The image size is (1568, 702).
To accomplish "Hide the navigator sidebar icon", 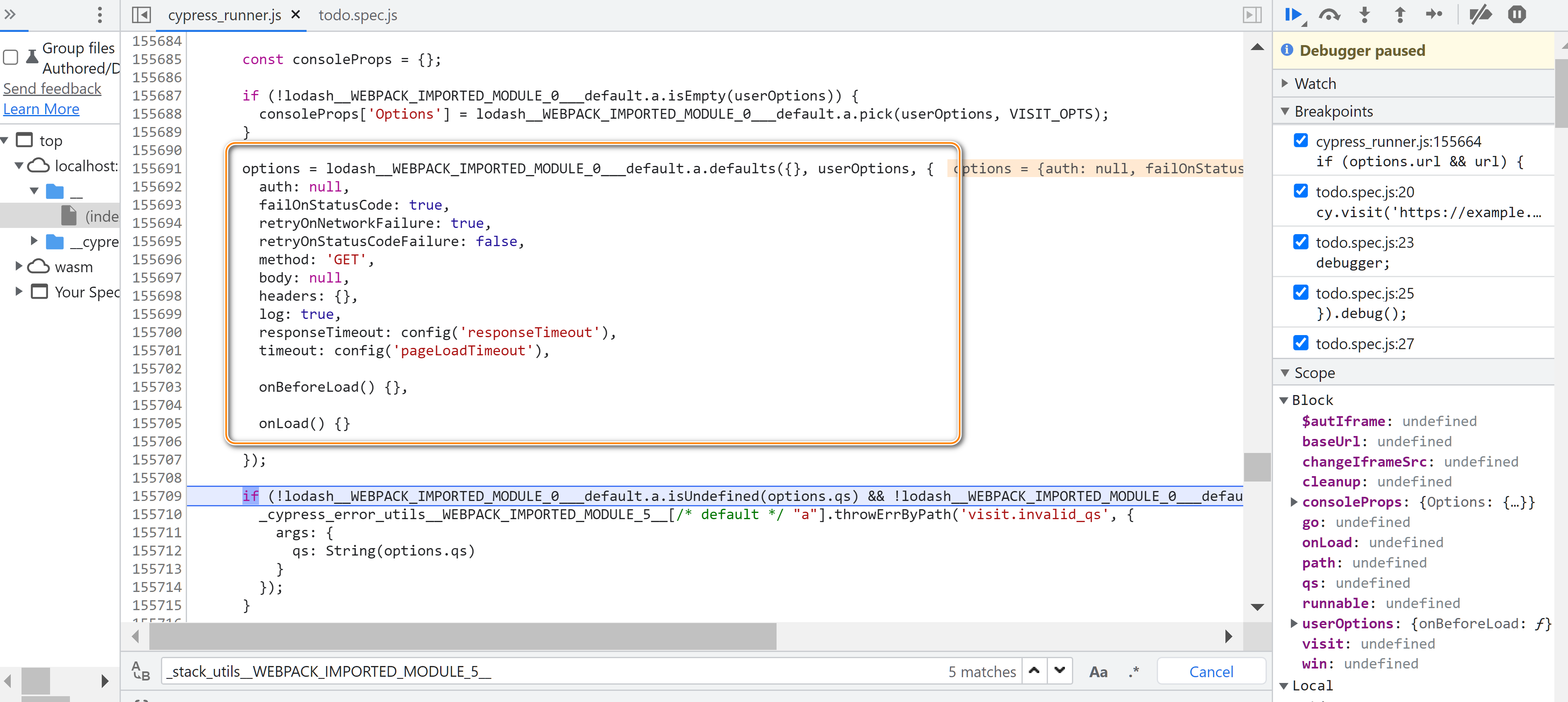I will tap(141, 14).
